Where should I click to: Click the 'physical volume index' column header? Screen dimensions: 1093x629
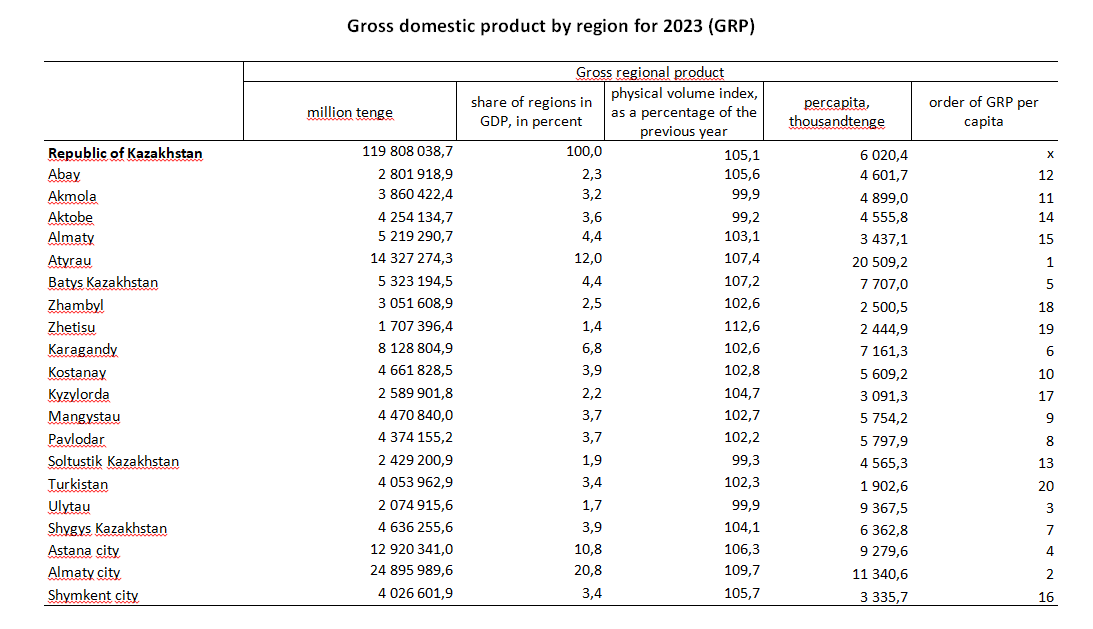coord(684,112)
